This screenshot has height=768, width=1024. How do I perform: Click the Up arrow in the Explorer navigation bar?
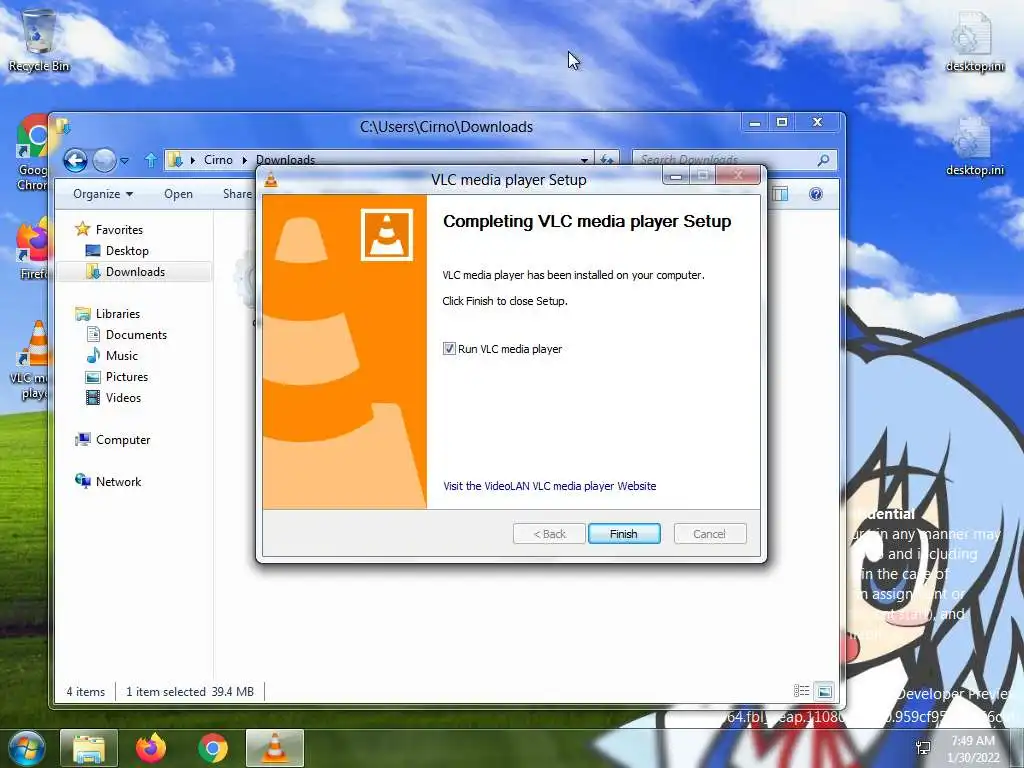tap(150, 160)
